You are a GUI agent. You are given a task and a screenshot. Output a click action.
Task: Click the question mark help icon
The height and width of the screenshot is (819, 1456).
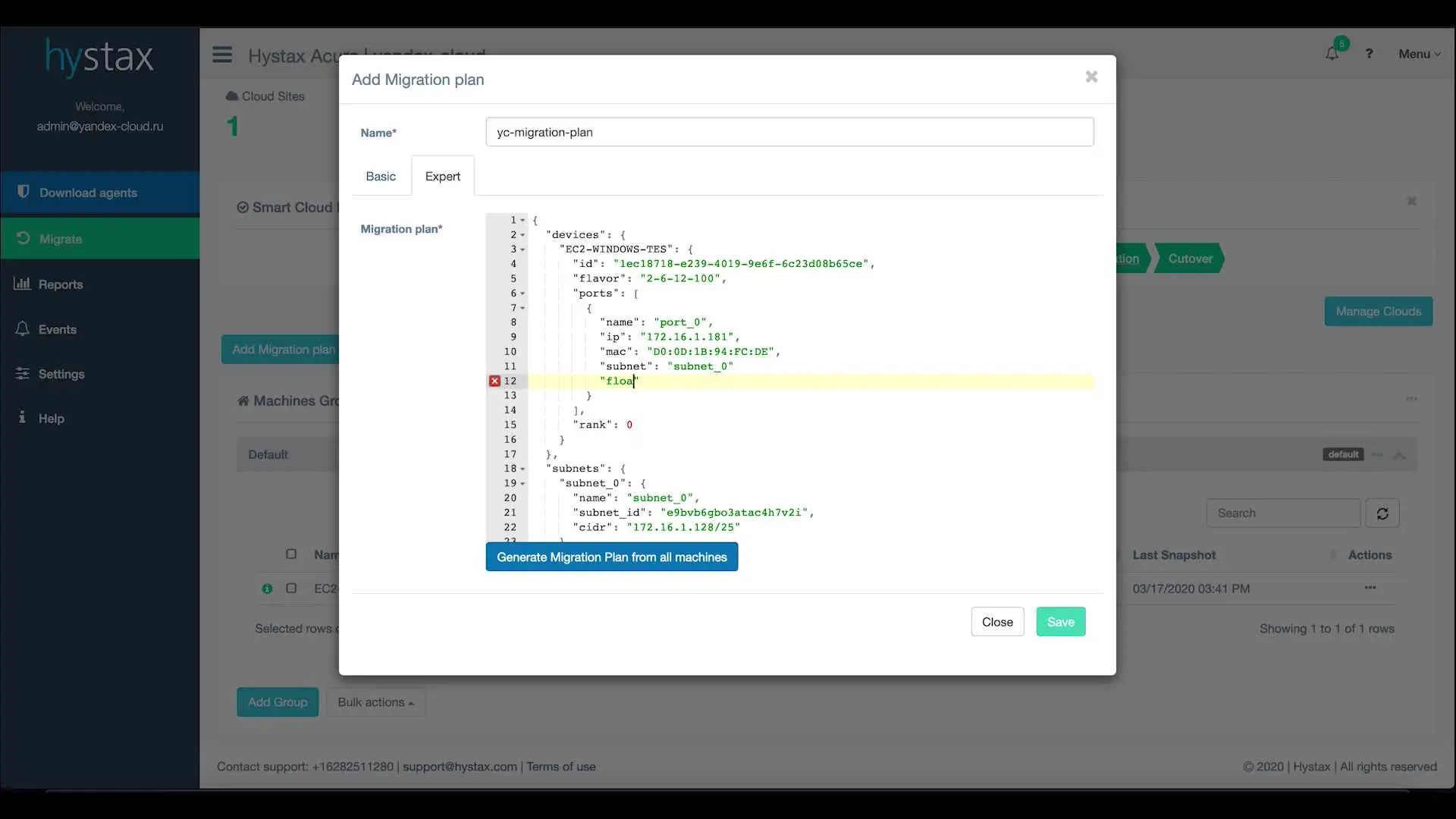point(1369,54)
